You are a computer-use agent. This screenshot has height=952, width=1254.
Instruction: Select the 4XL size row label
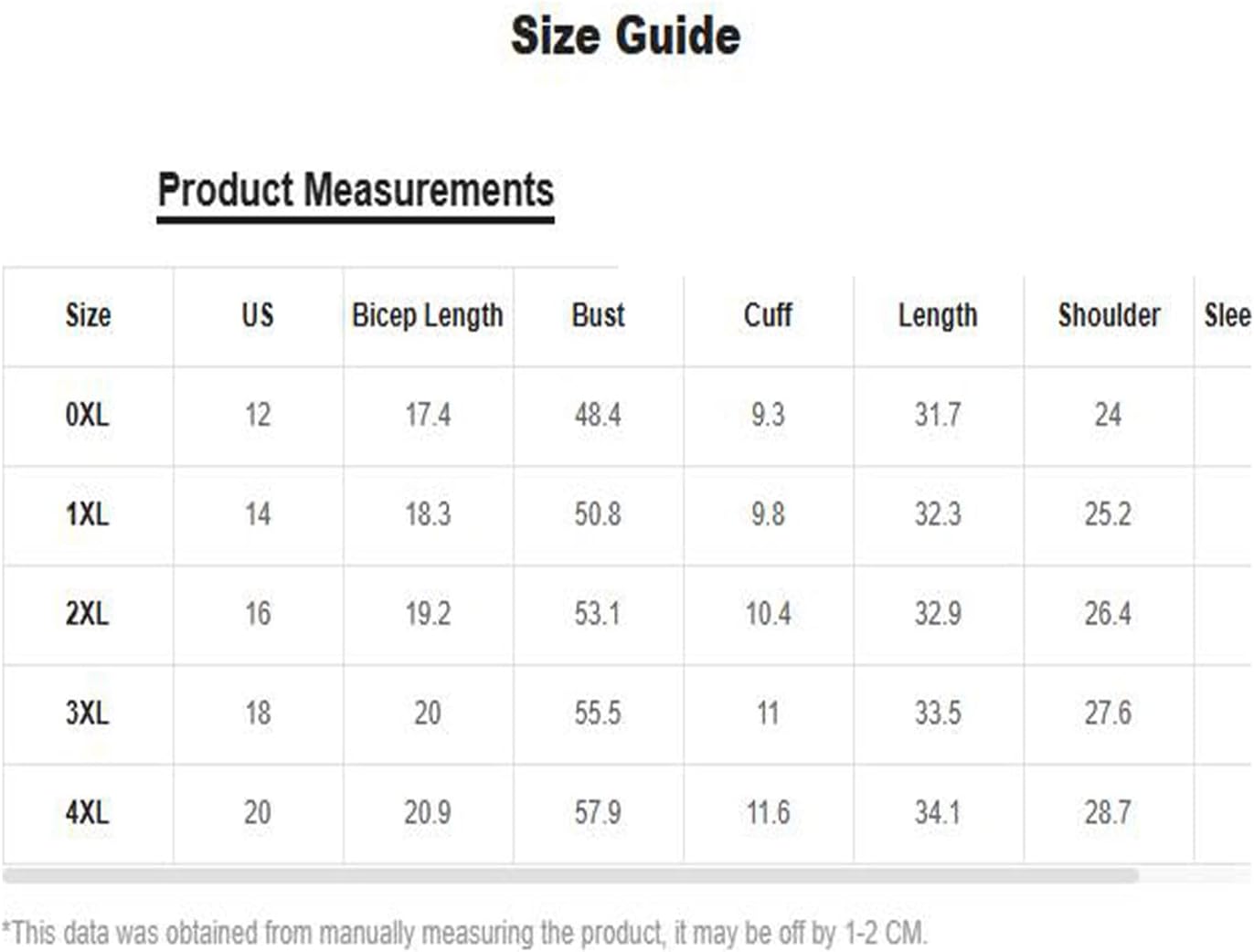pyautogui.click(x=88, y=812)
